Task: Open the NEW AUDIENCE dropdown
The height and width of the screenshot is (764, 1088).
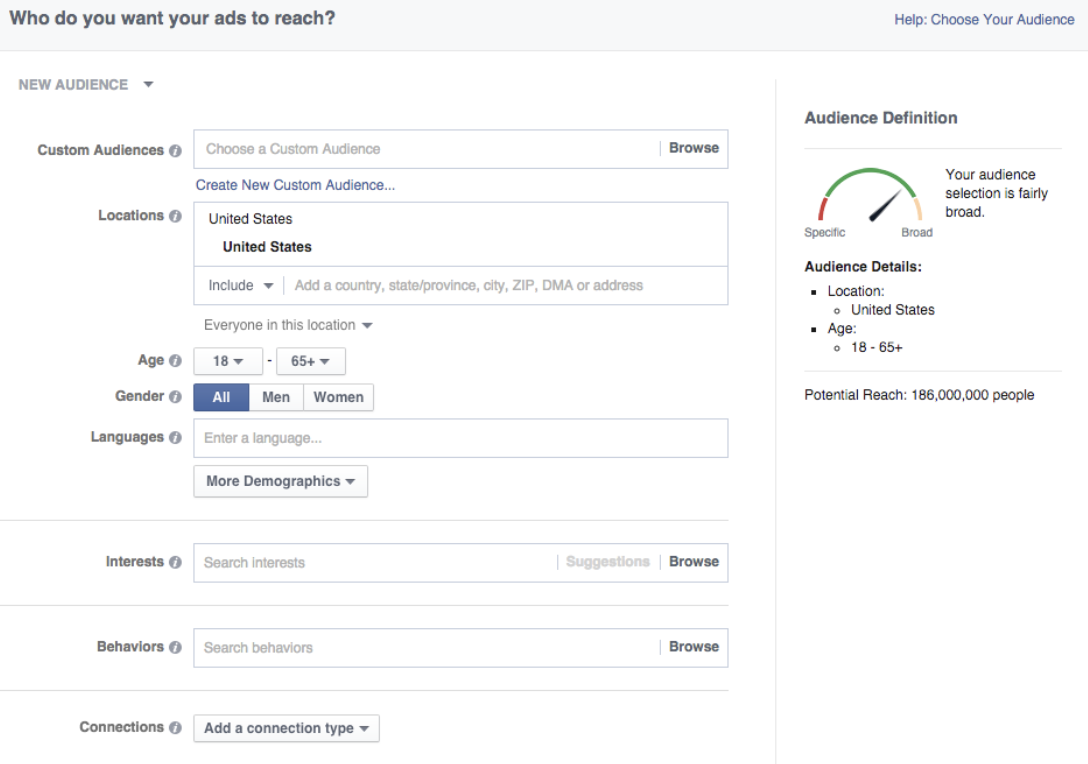Action: (x=87, y=84)
